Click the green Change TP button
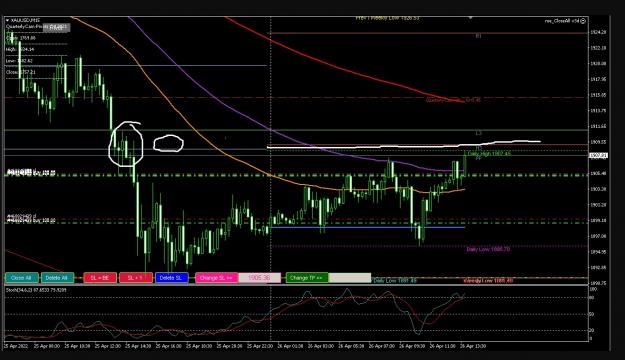Screen dimensions: 625x360 tap(307, 277)
